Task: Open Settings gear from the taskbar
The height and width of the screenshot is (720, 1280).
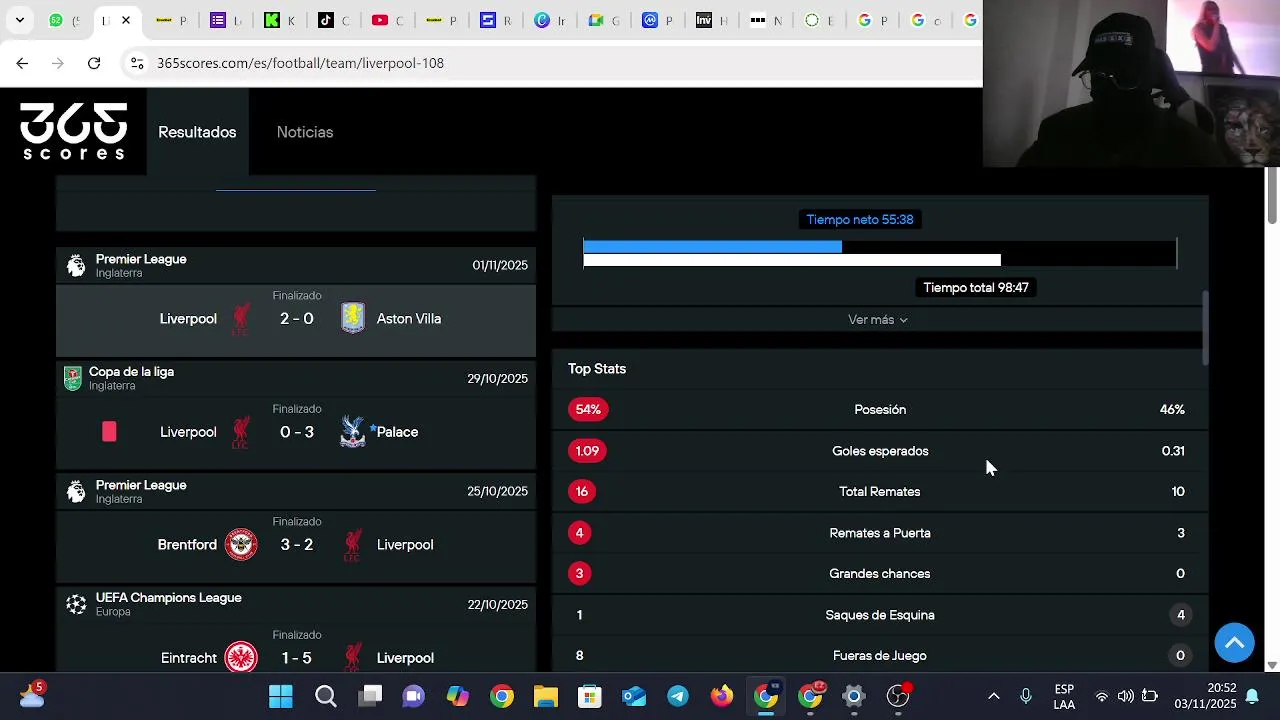Action: pyautogui.click(x=854, y=696)
